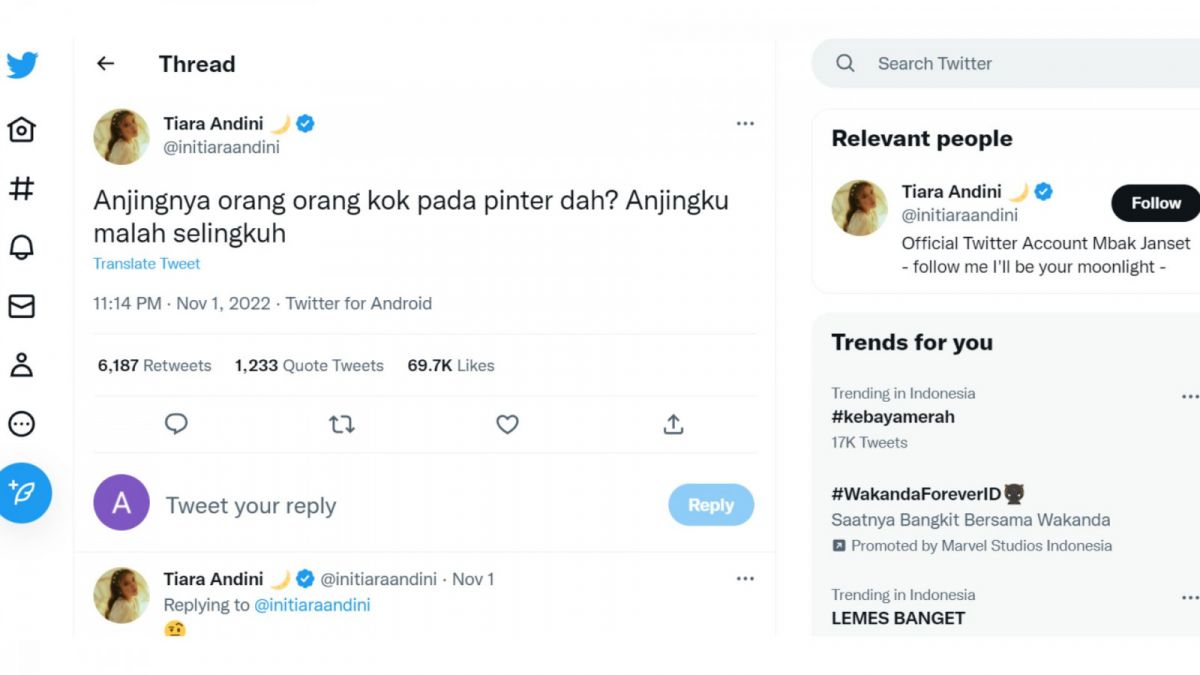Image resolution: width=1200 pixels, height=675 pixels.
Task: Go back using the arrow above Thread
Action: [x=105, y=63]
